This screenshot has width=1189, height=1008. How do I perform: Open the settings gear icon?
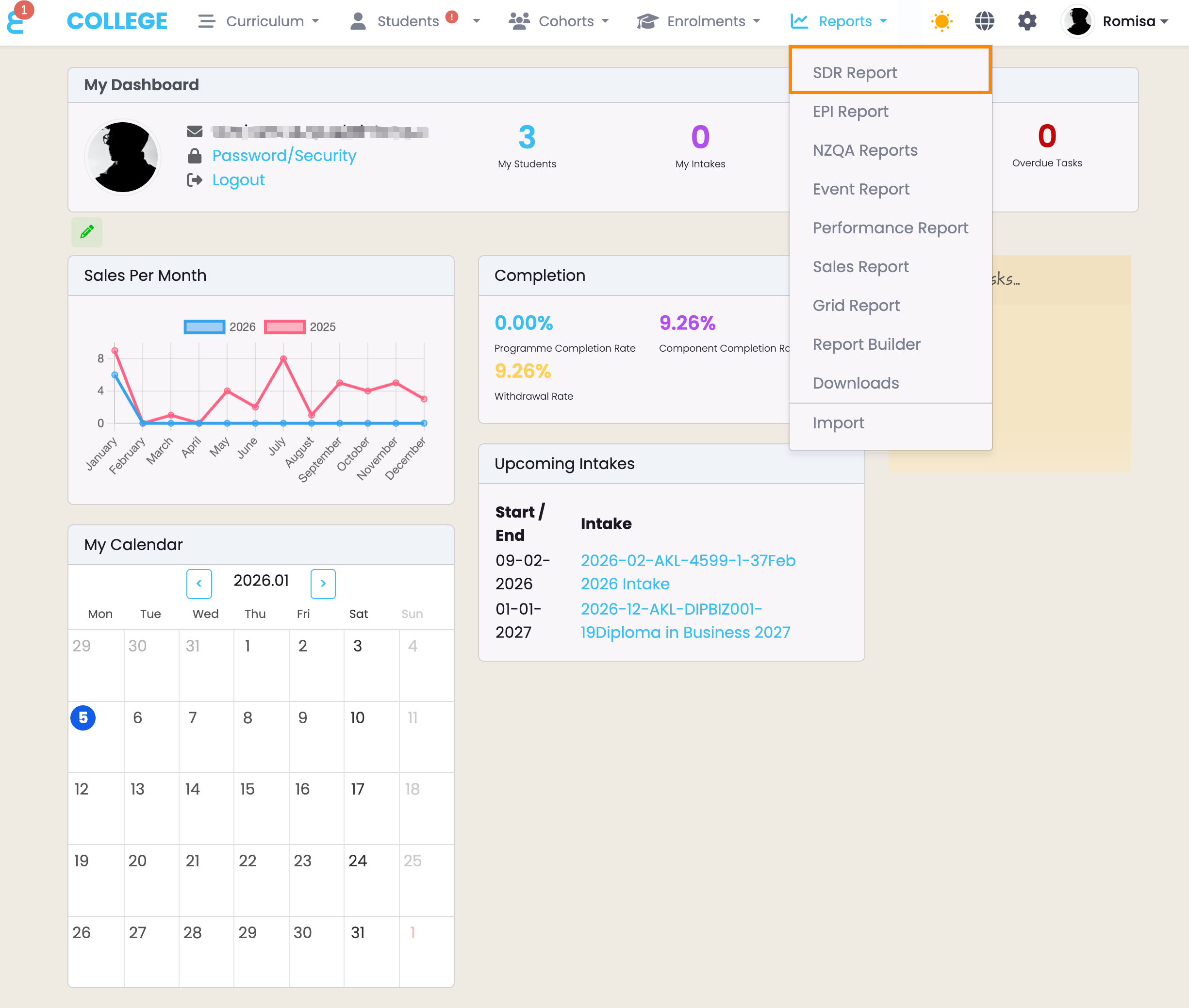tap(1026, 22)
